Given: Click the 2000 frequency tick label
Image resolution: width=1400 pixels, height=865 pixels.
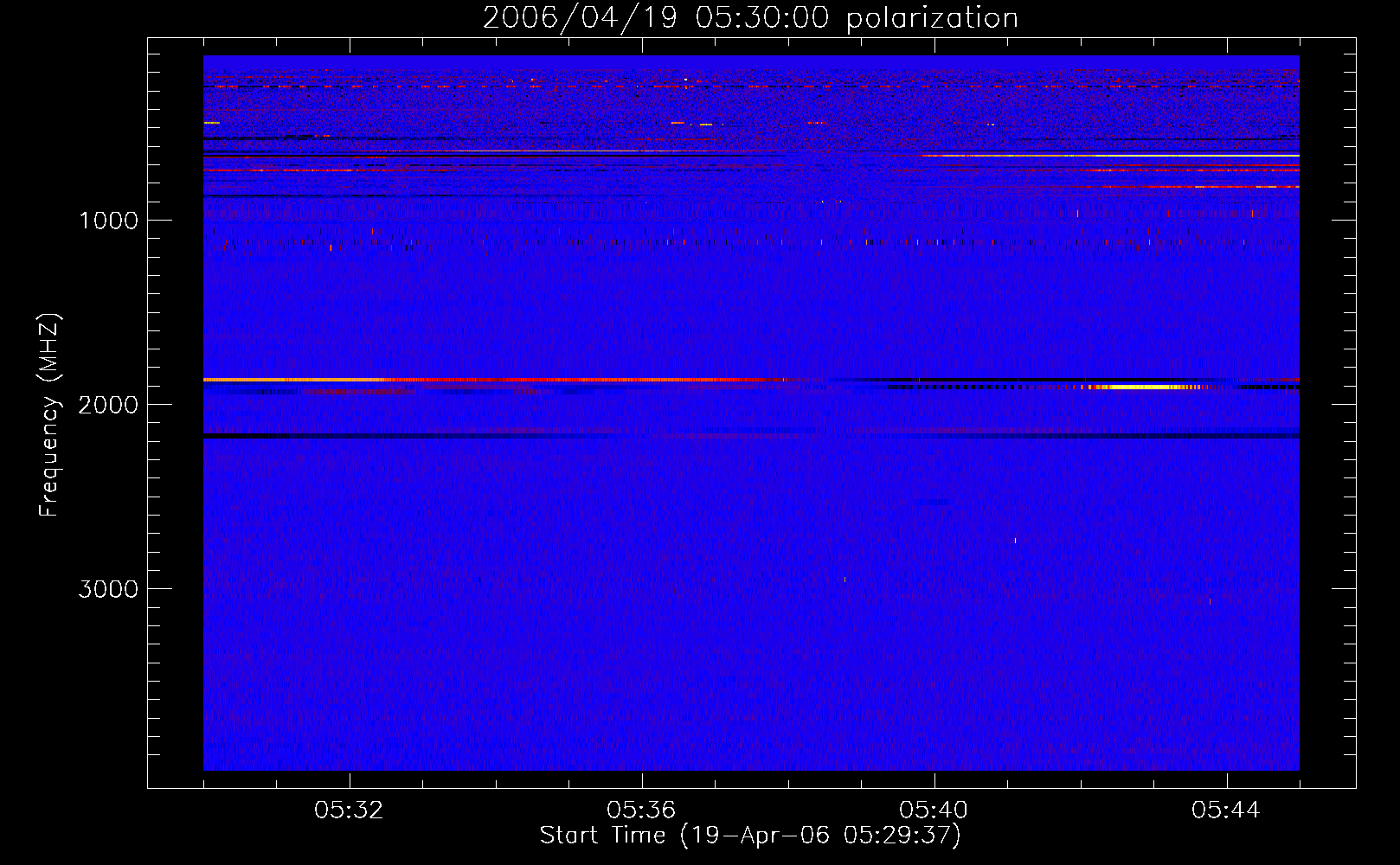Looking at the screenshot, I should point(109,405).
